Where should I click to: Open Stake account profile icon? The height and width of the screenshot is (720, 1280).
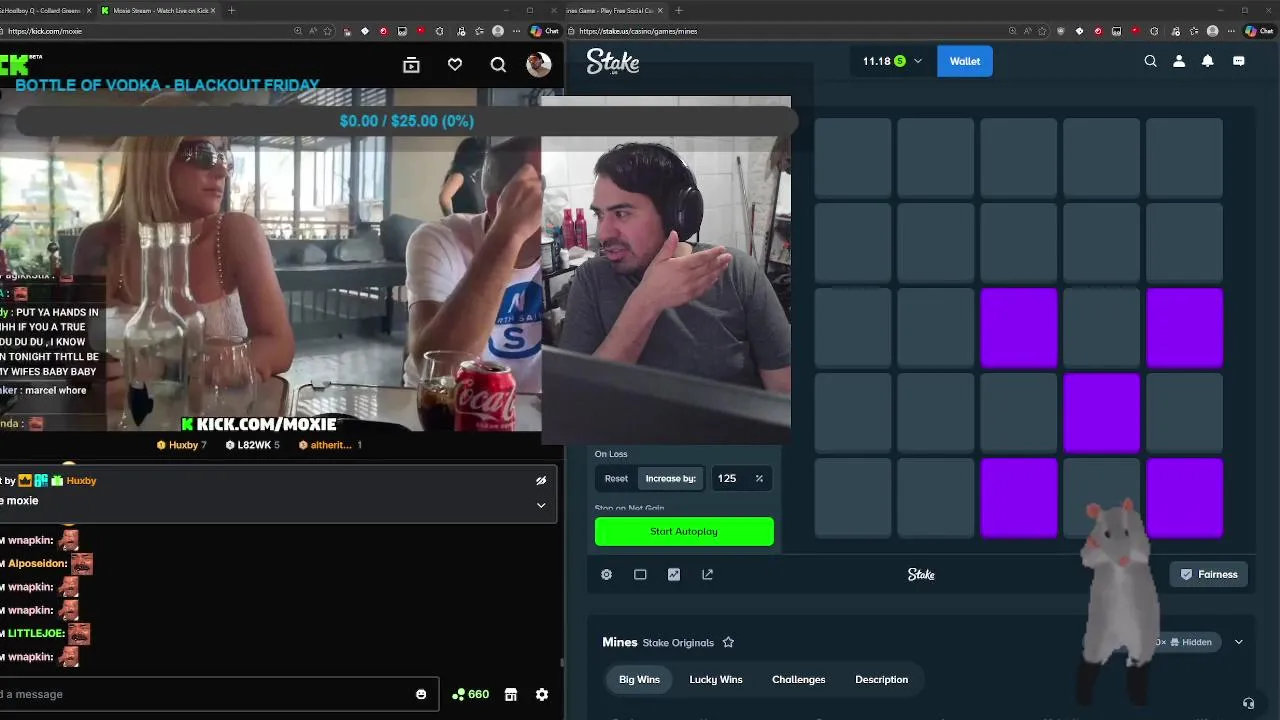(1179, 61)
